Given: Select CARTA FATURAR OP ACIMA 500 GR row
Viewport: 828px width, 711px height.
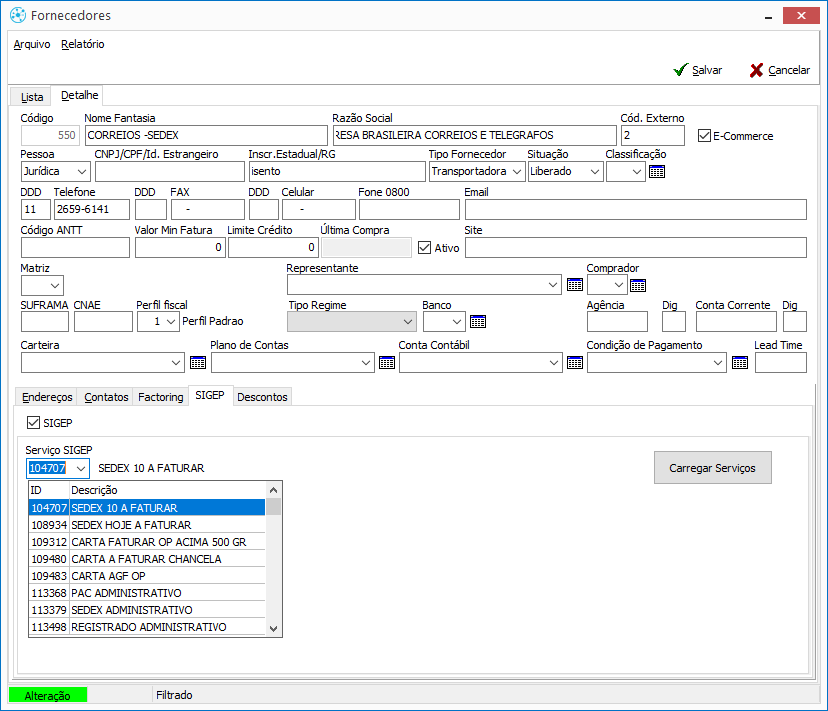Looking at the screenshot, I should (x=147, y=542).
